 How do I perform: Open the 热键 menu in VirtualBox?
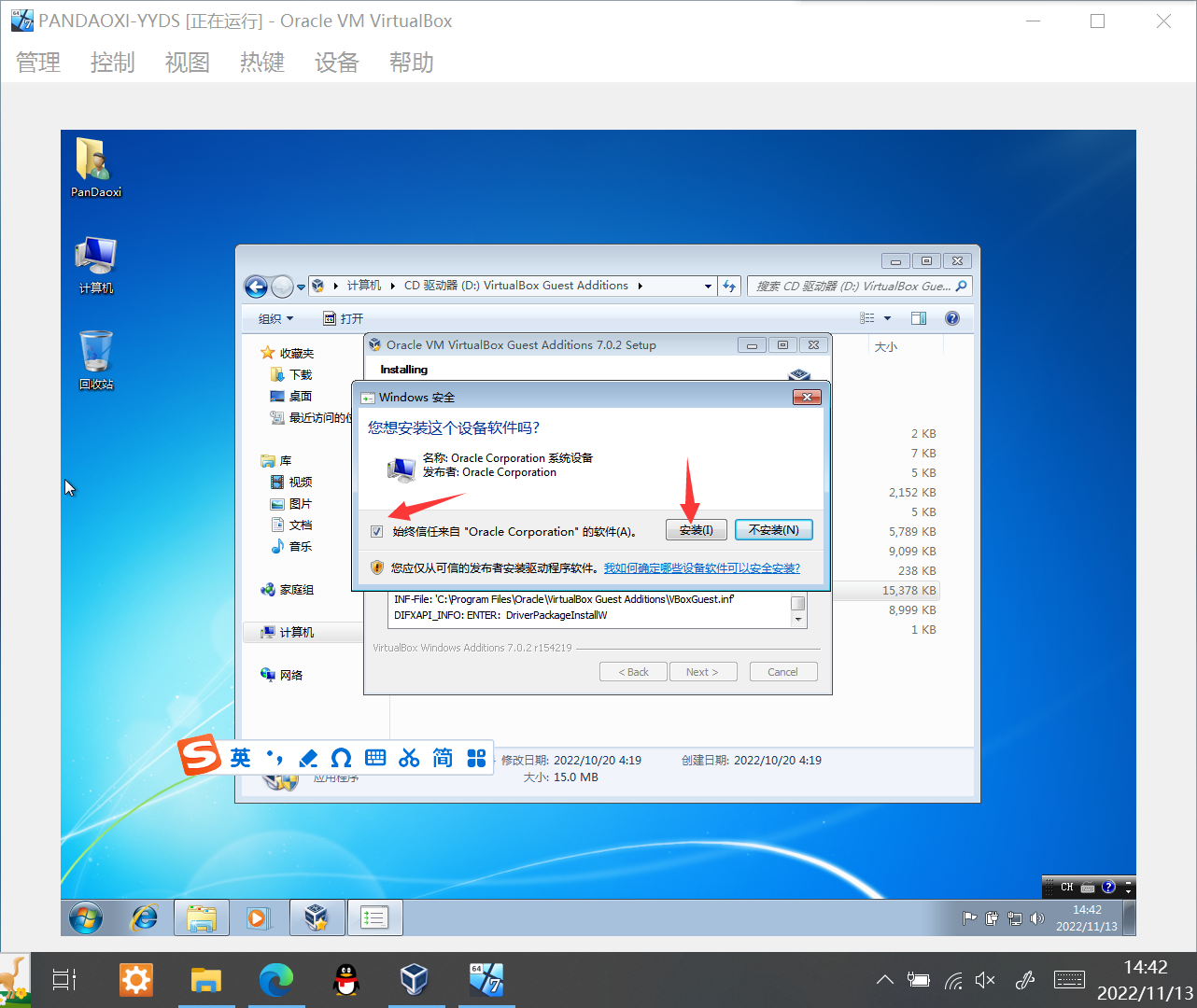coord(262,63)
